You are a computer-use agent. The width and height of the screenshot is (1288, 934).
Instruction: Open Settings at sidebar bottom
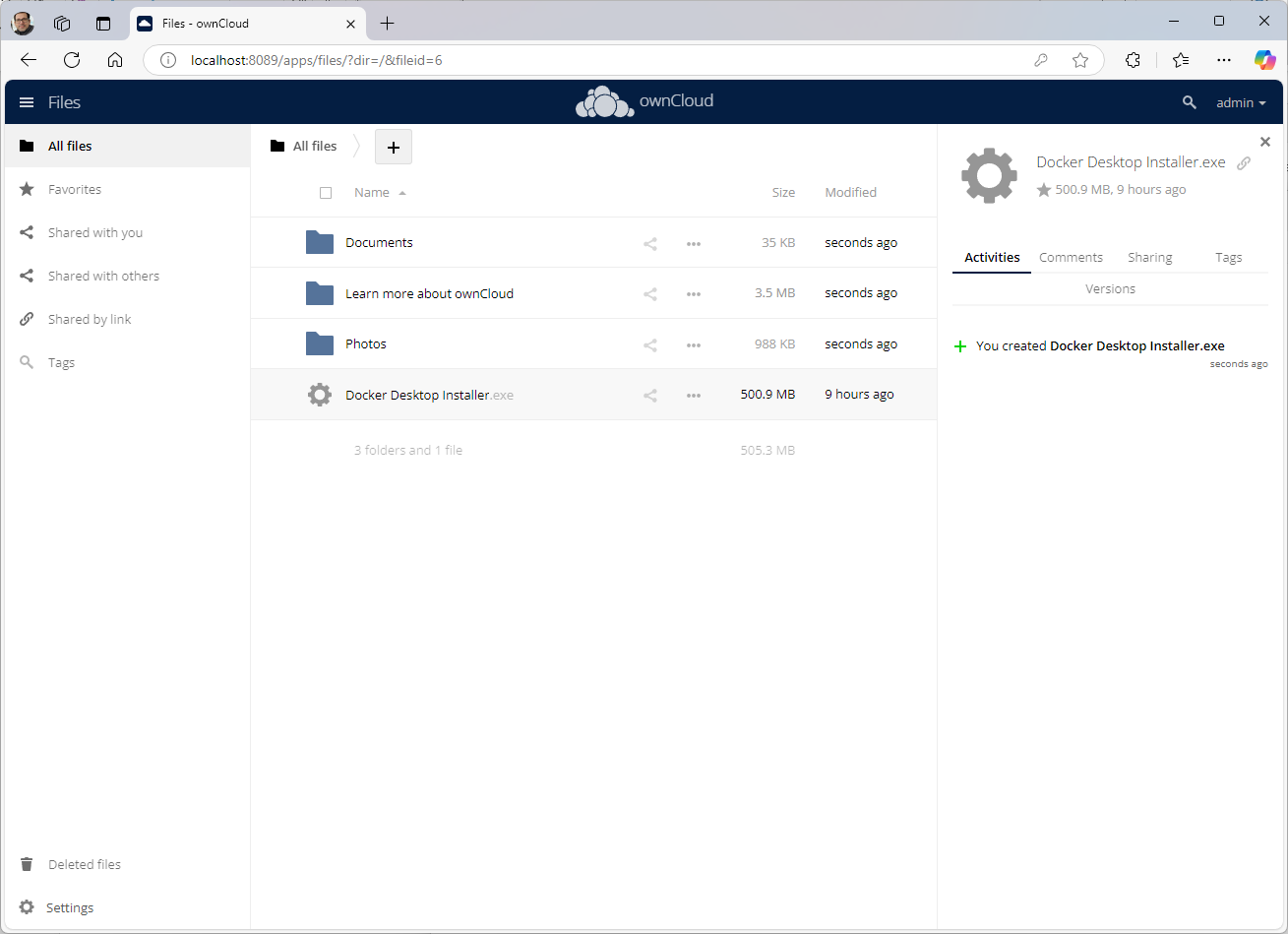(x=128, y=907)
